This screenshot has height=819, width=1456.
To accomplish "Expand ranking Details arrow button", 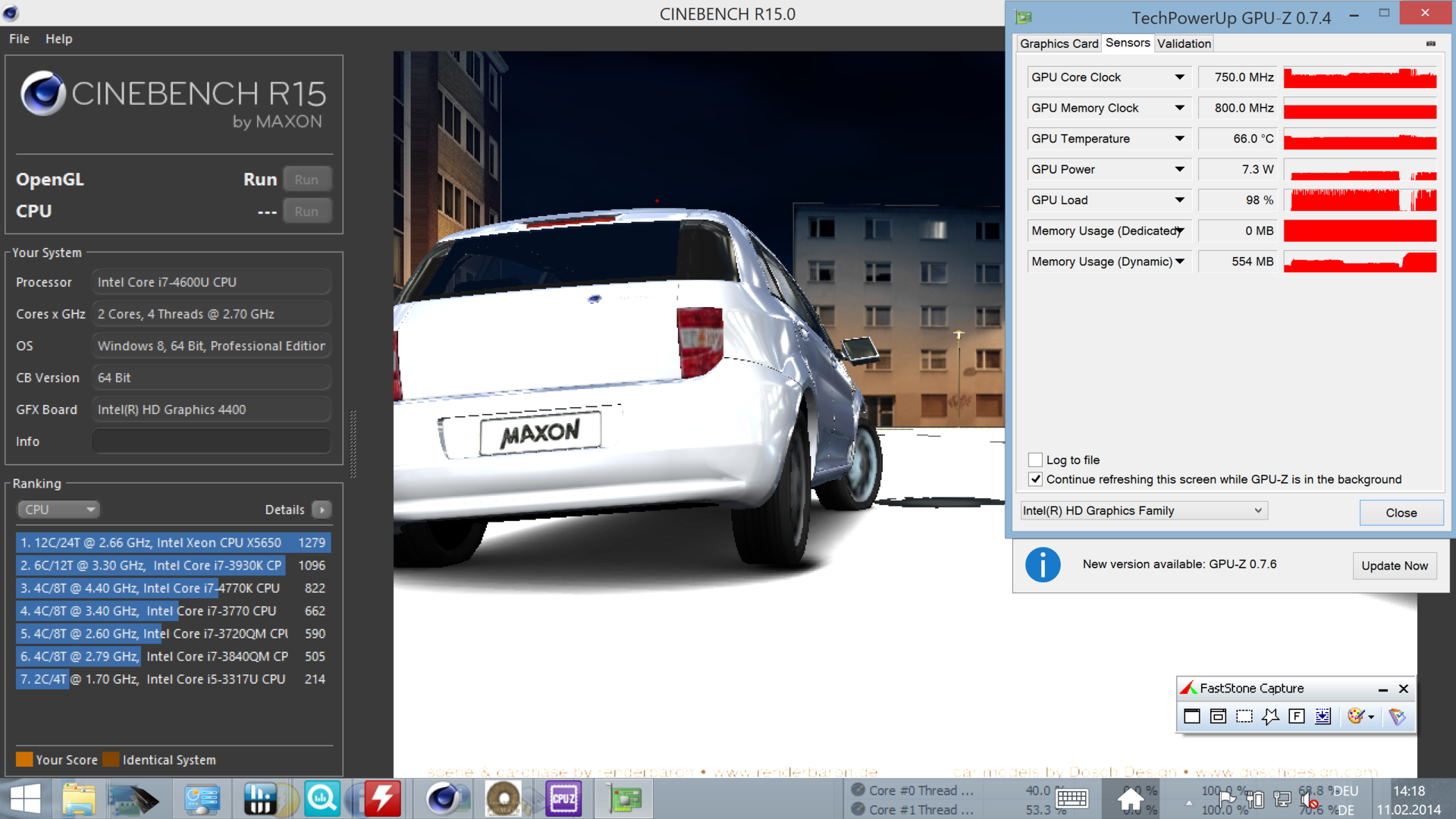I will (x=322, y=510).
